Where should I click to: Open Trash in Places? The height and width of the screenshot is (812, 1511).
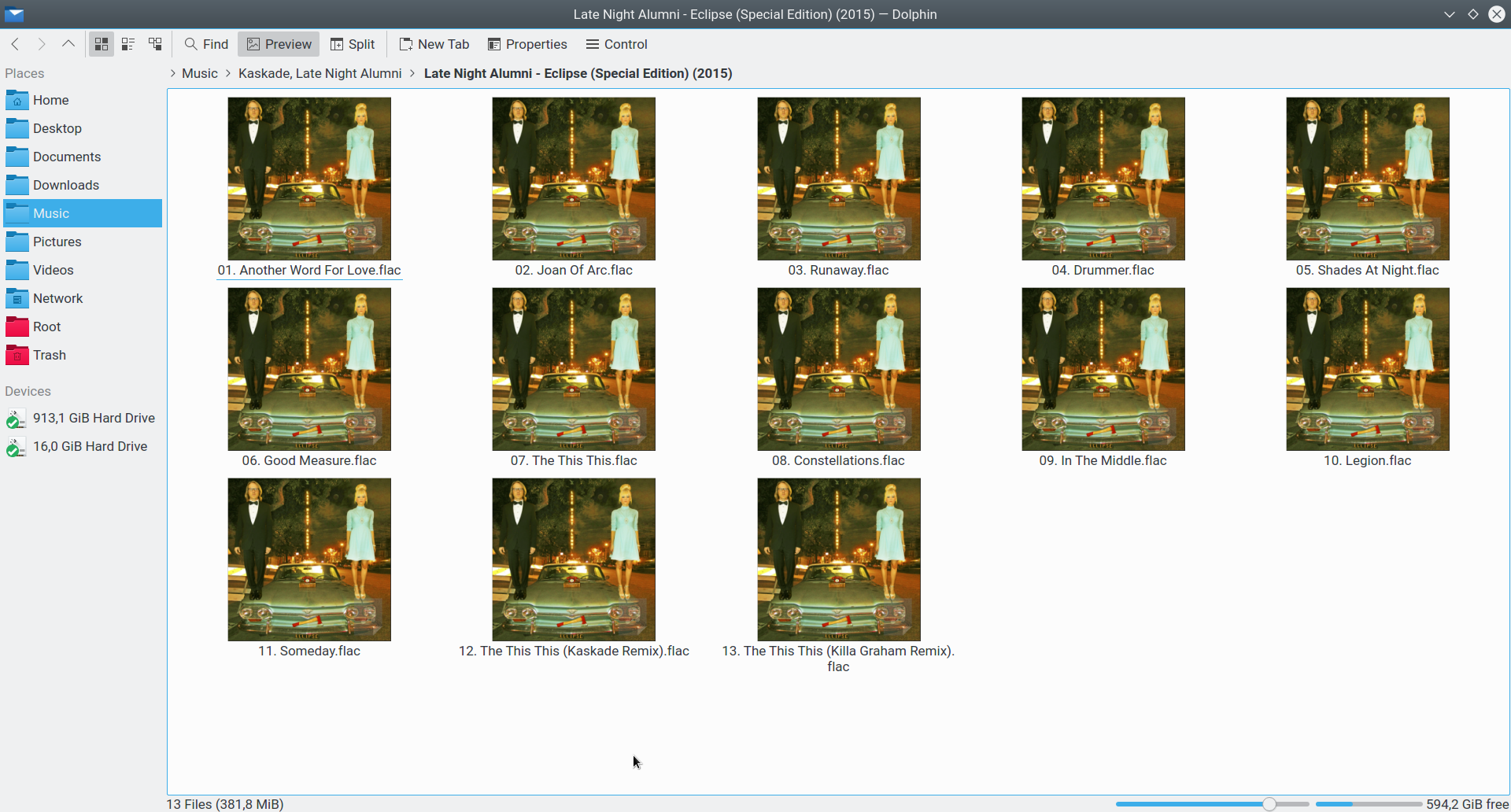coord(83,355)
